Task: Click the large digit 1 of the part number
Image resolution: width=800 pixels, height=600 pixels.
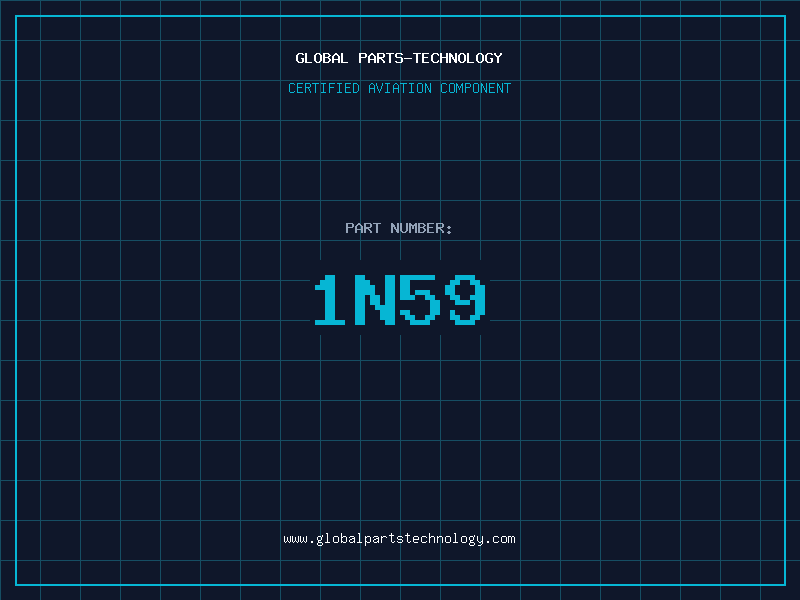Action: coord(330,299)
